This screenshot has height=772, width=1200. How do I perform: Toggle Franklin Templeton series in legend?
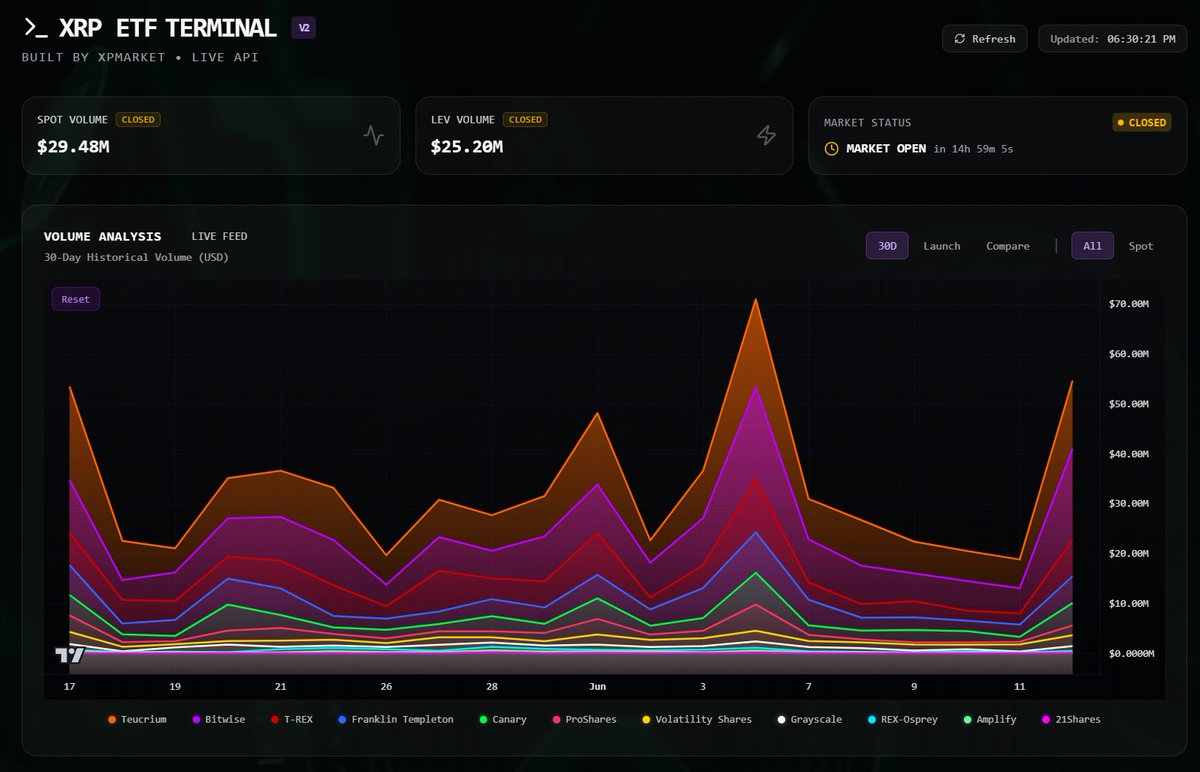pos(395,719)
